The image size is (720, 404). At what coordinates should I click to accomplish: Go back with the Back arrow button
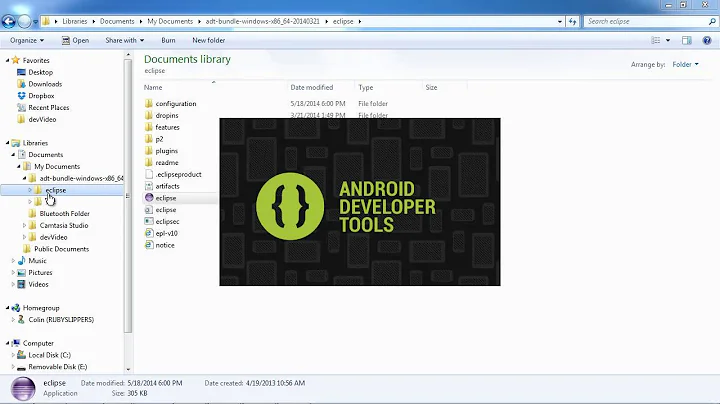pyautogui.click(x=8, y=21)
